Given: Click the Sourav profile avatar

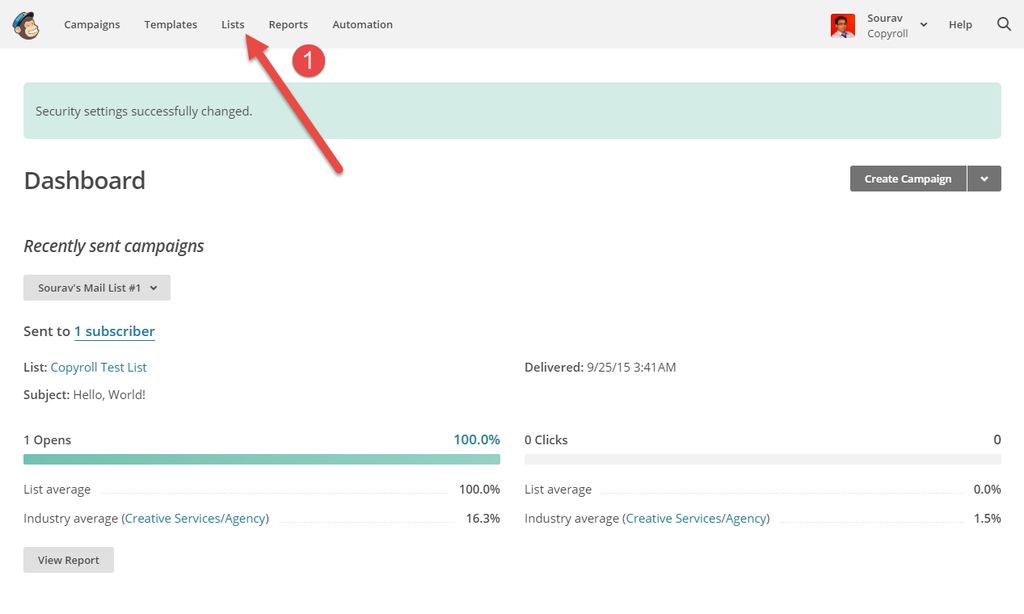Looking at the screenshot, I should click(842, 25).
